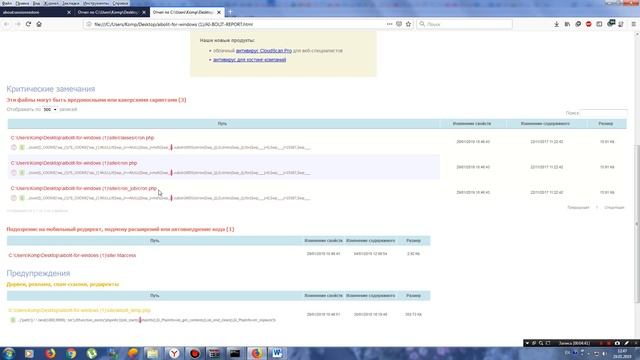This screenshot has height=360, width=640.
Task: Show site information icon in address bar
Action: click(x=89, y=24)
